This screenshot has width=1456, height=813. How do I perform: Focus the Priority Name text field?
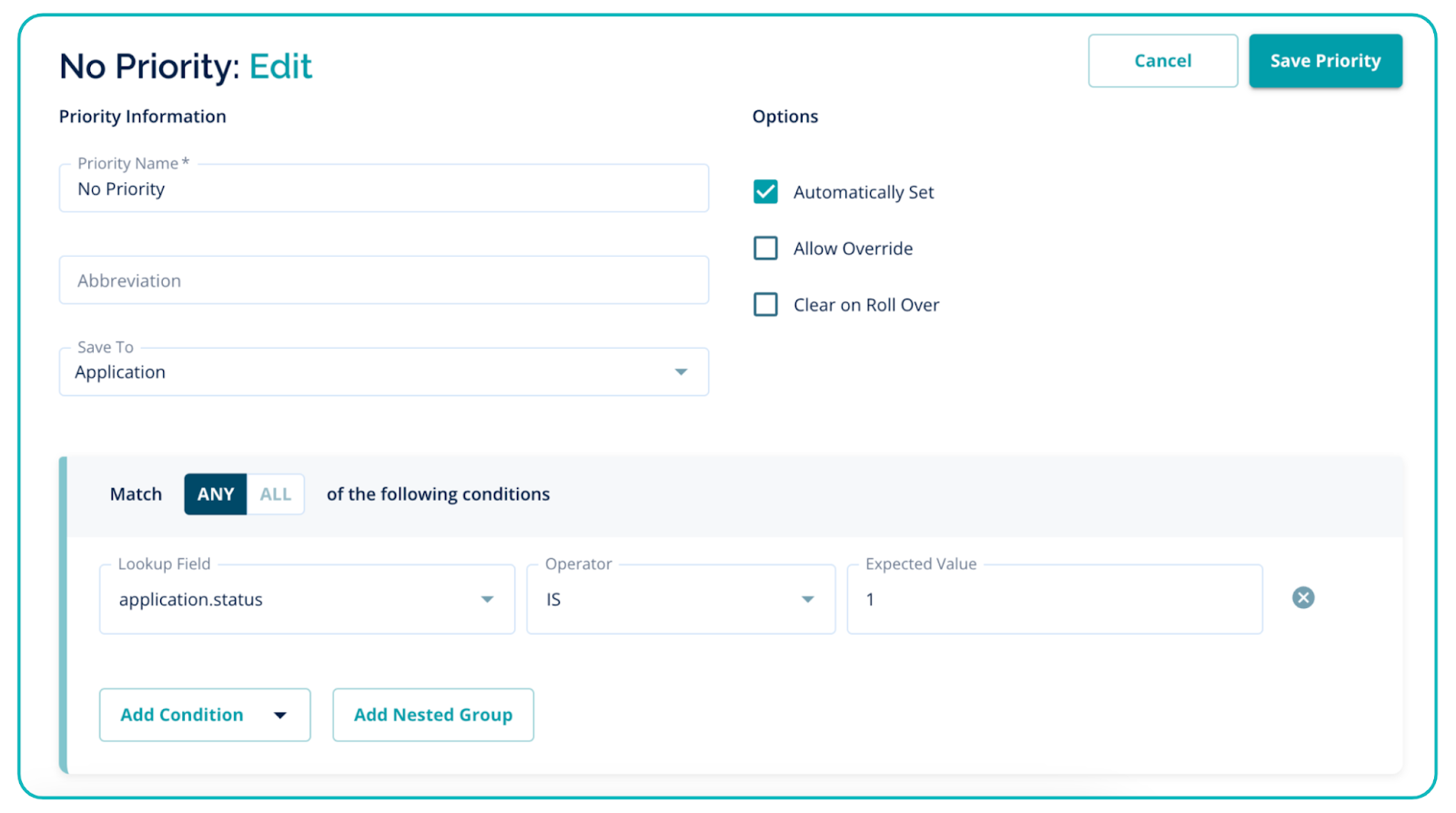tap(382, 189)
